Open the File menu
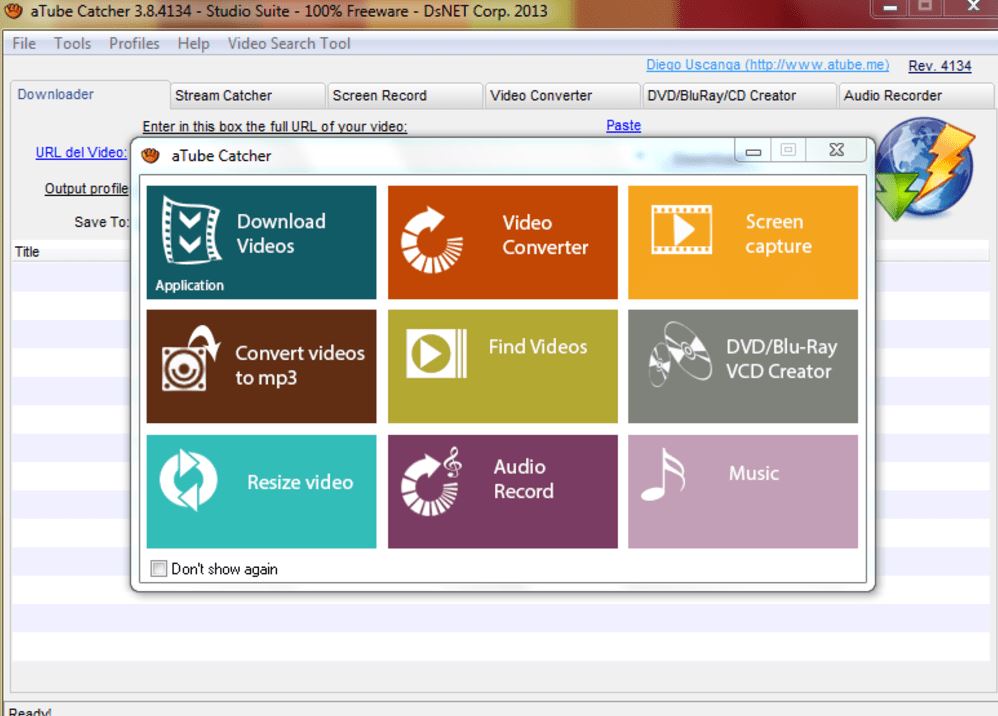 (x=23, y=44)
